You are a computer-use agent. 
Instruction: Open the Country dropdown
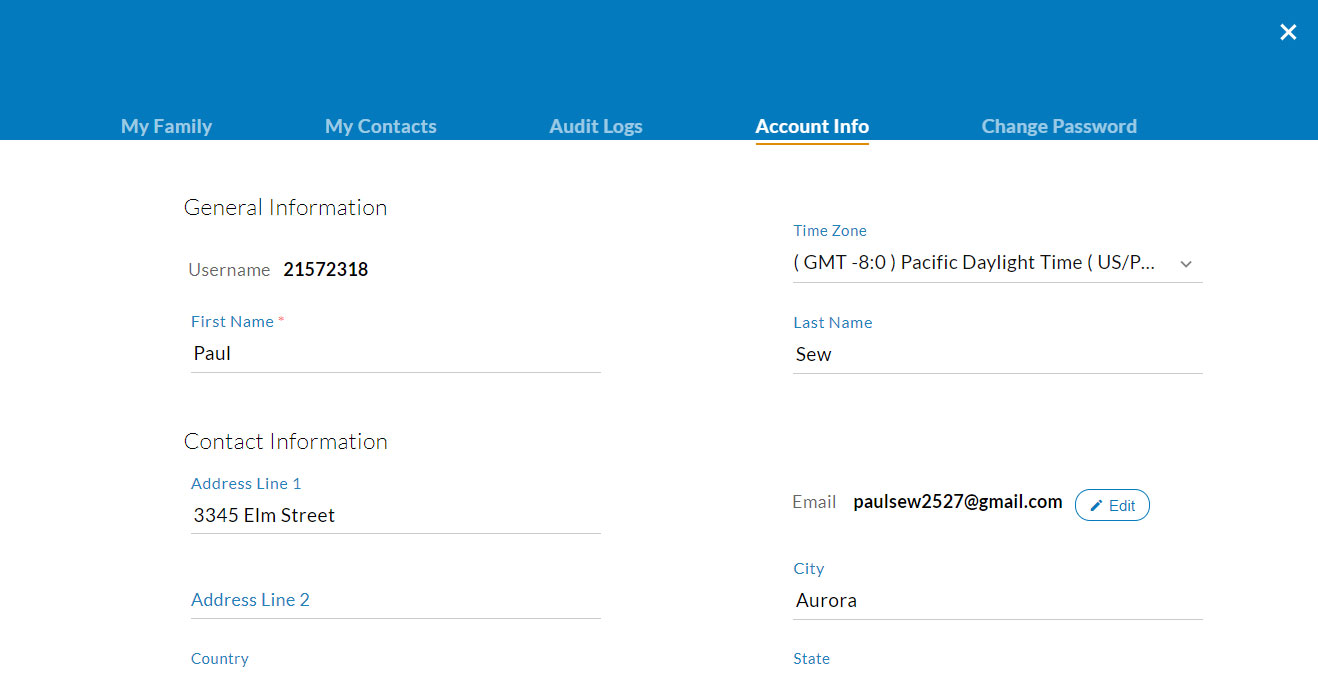pos(395,675)
